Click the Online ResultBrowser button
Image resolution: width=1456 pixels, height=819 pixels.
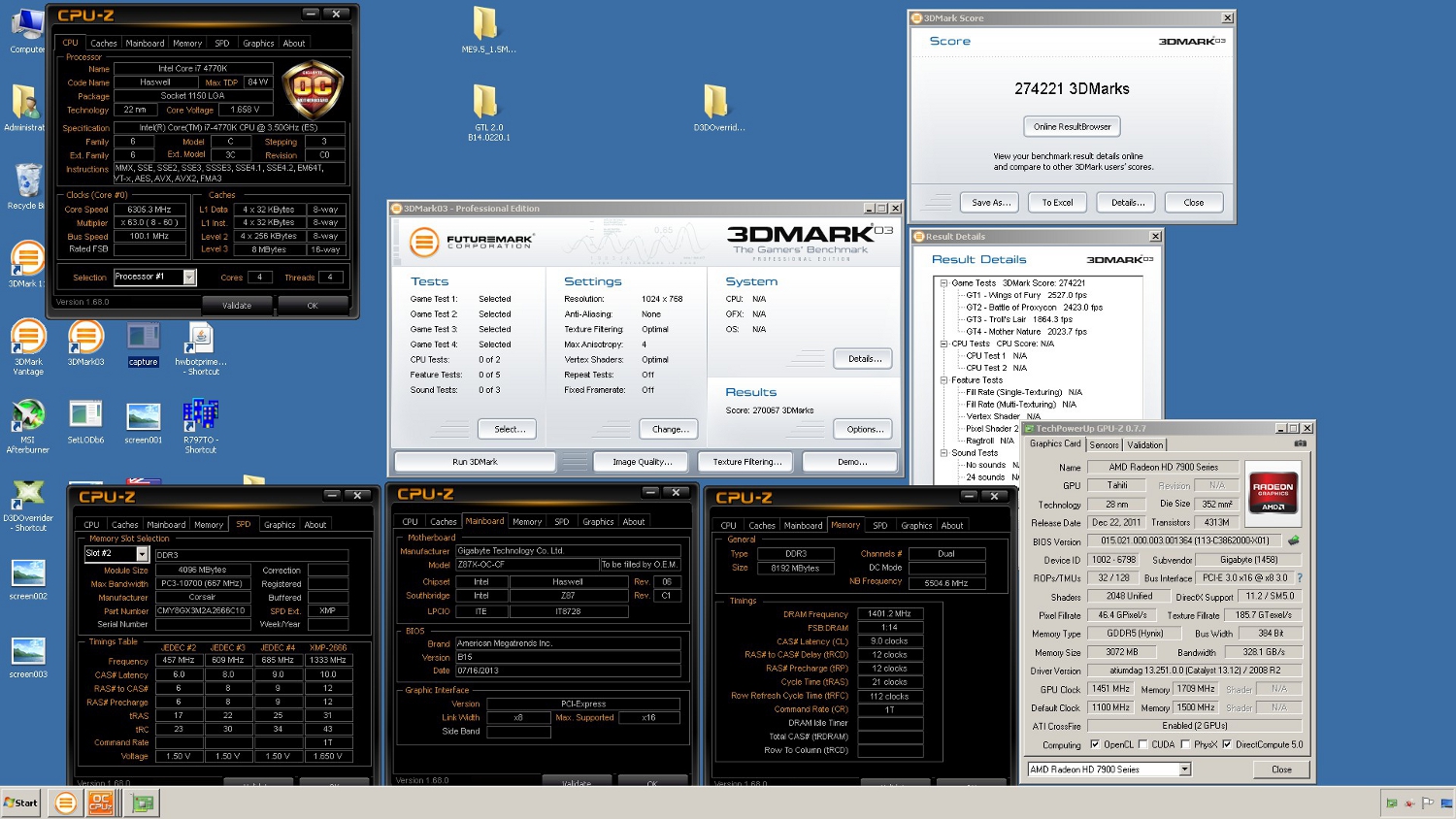1072,126
